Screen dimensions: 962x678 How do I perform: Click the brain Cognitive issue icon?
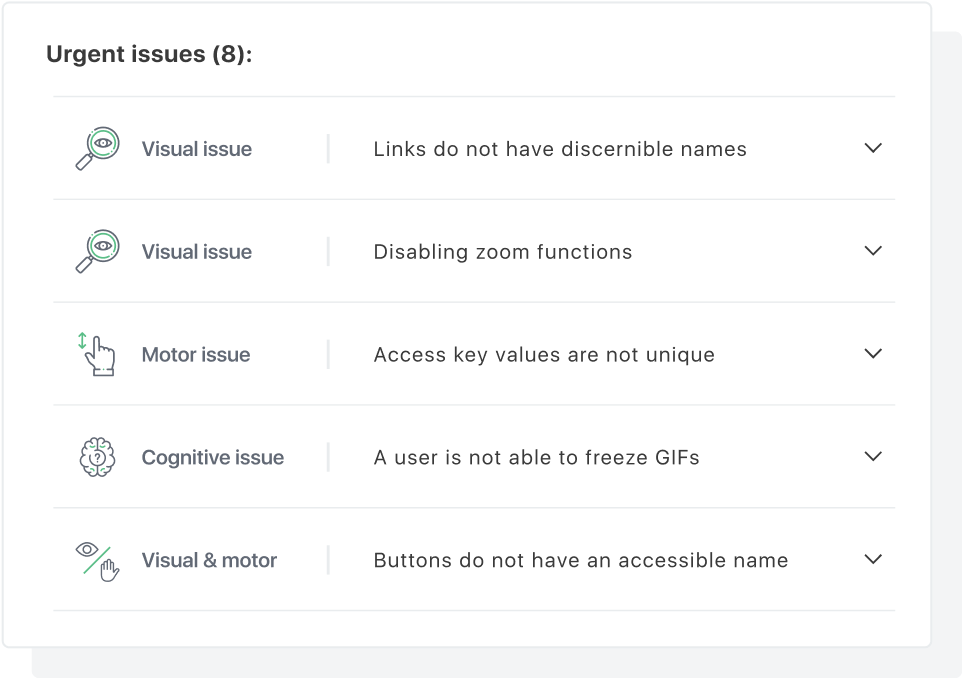pos(98,457)
